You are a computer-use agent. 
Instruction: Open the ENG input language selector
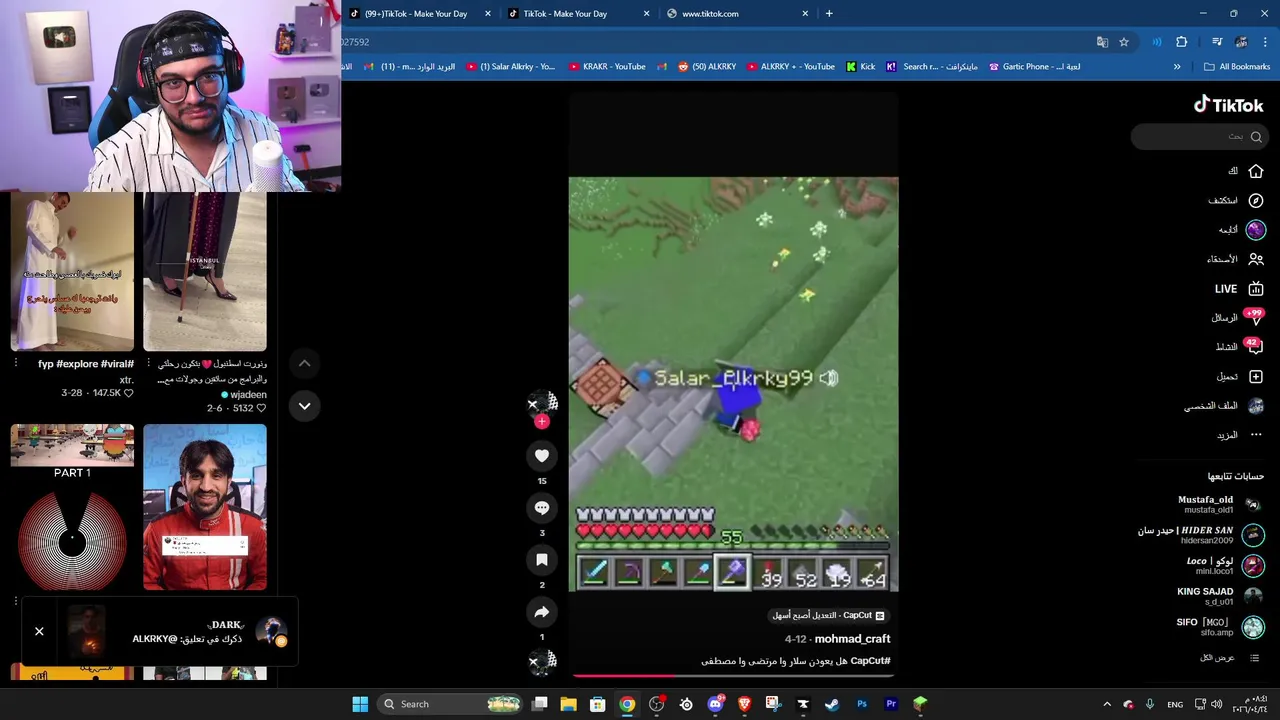1175,704
